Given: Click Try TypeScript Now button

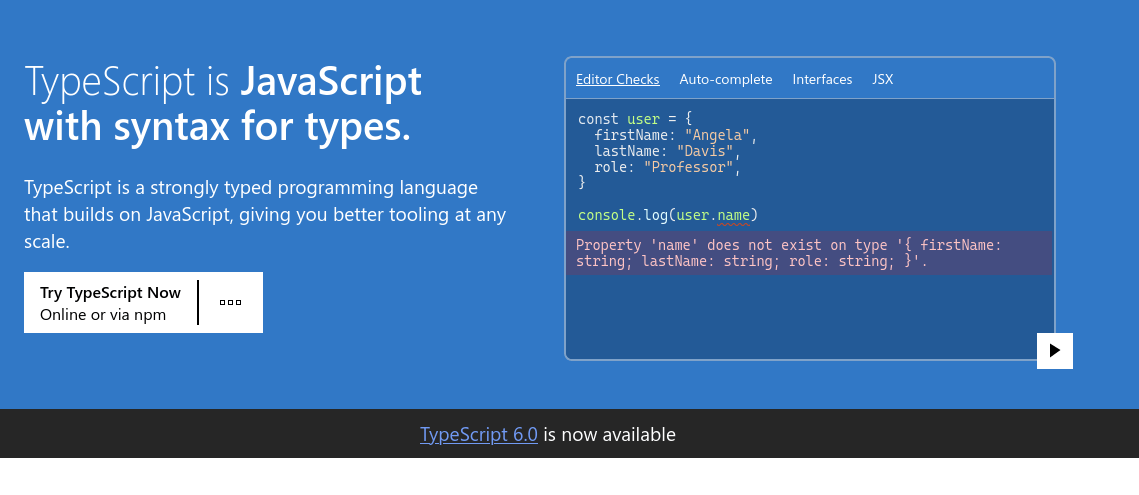Looking at the screenshot, I should (x=110, y=302).
